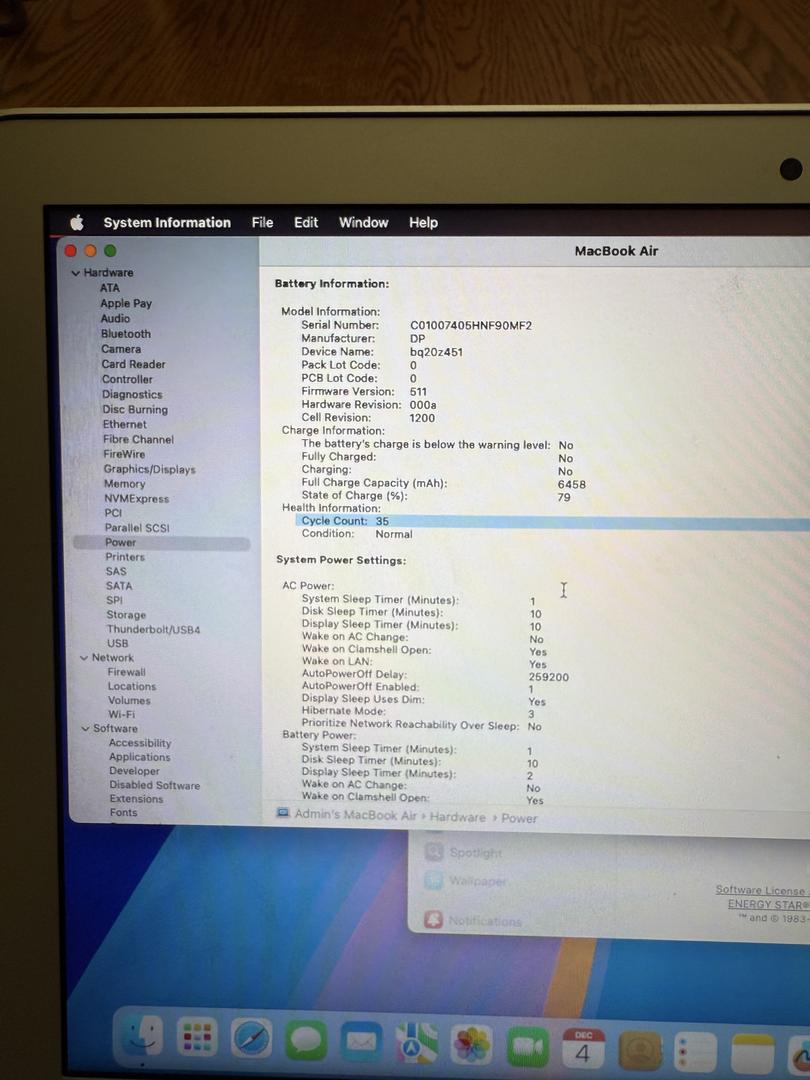Select Thunderbolt/USB4 in Hardware list
810x1080 pixels.
153,630
